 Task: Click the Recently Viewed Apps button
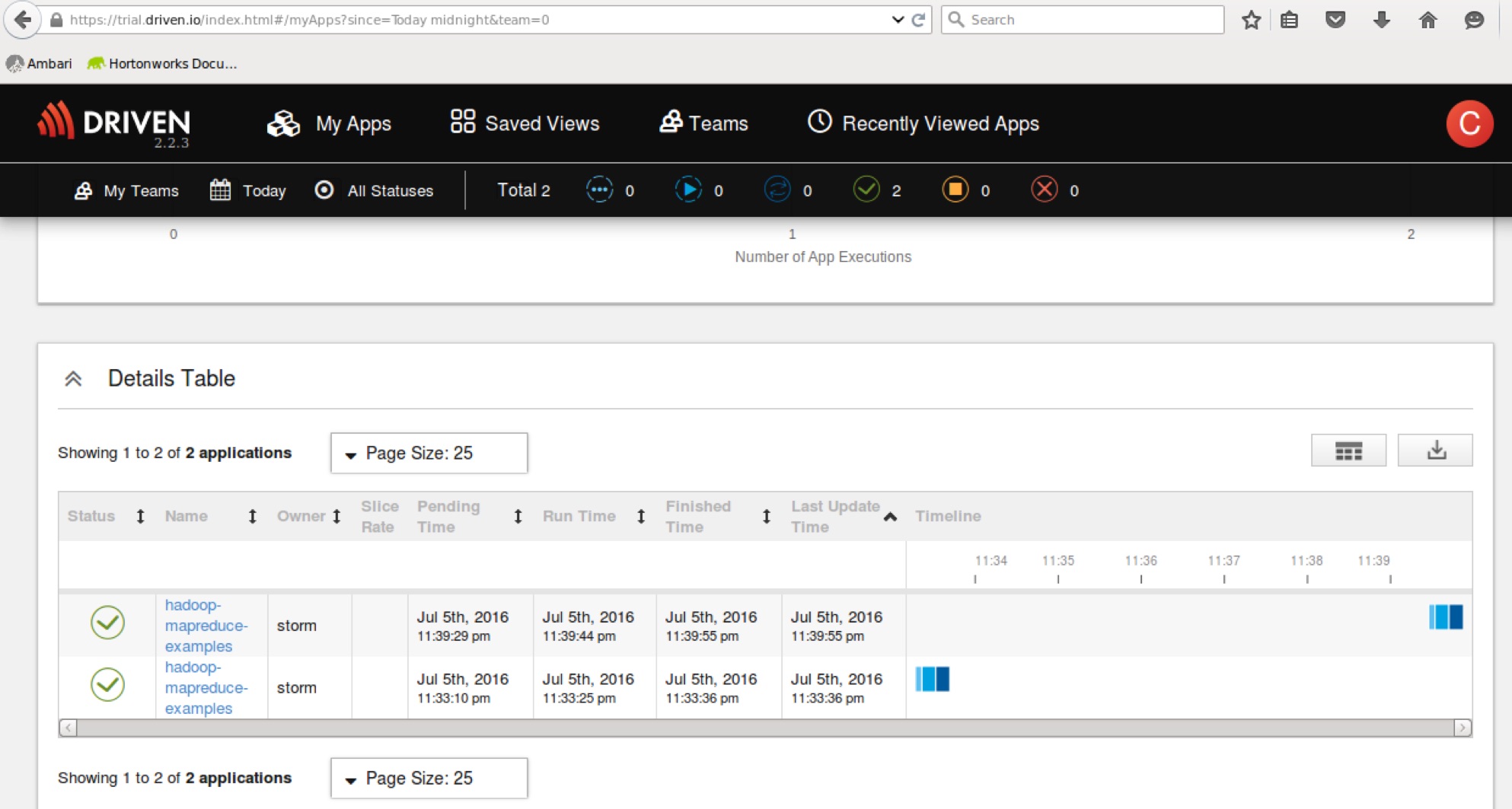(923, 123)
